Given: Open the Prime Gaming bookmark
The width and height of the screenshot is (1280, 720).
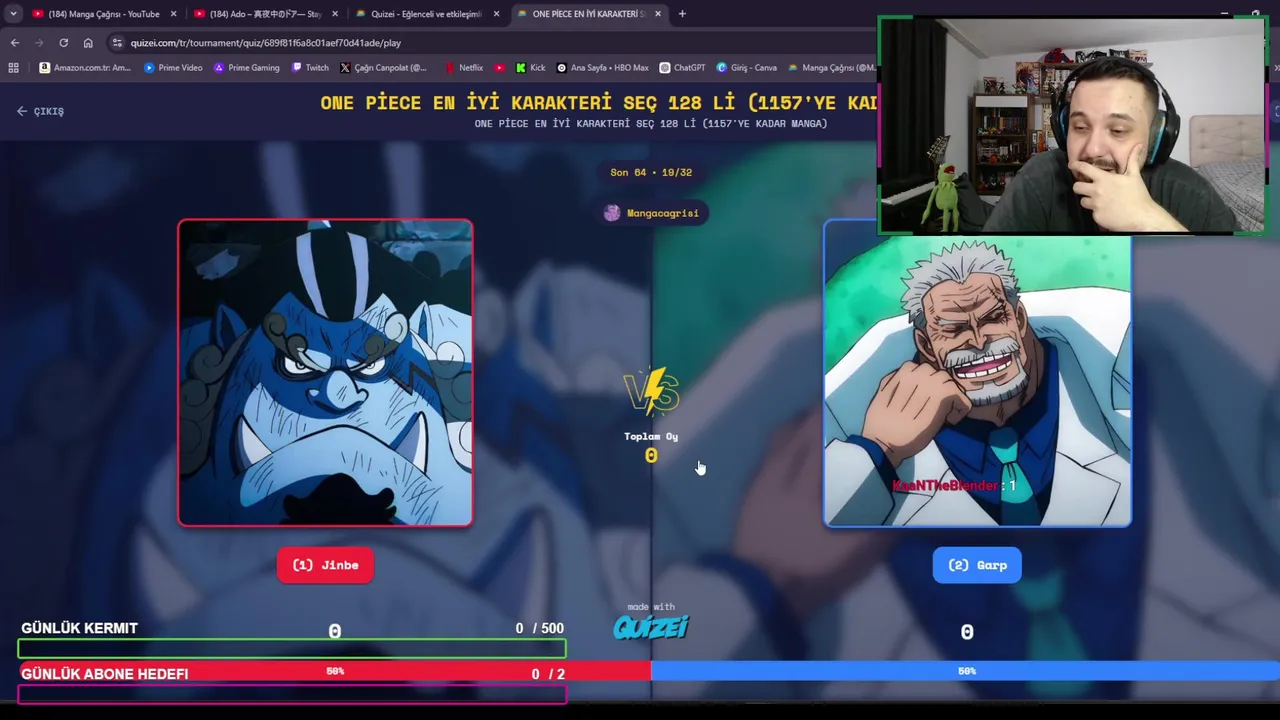Looking at the screenshot, I should (247, 68).
